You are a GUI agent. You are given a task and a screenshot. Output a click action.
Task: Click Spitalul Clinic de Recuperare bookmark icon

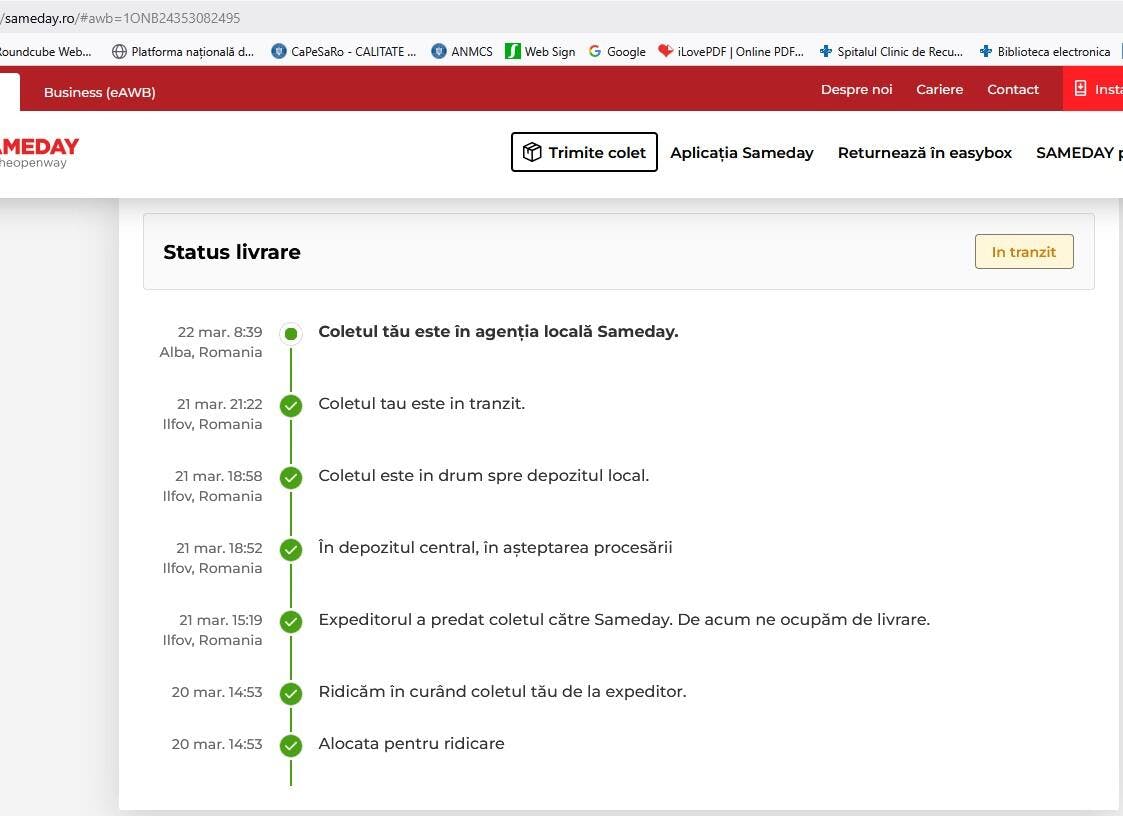(826, 51)
